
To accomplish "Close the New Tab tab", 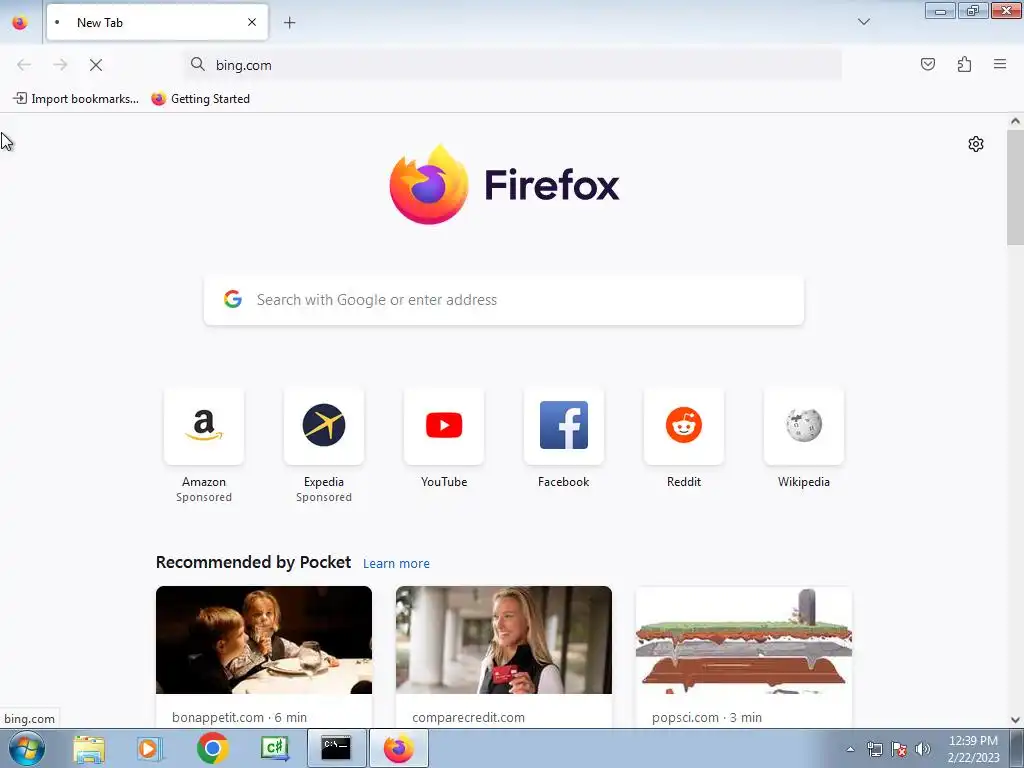I will (x=251, y=23).
